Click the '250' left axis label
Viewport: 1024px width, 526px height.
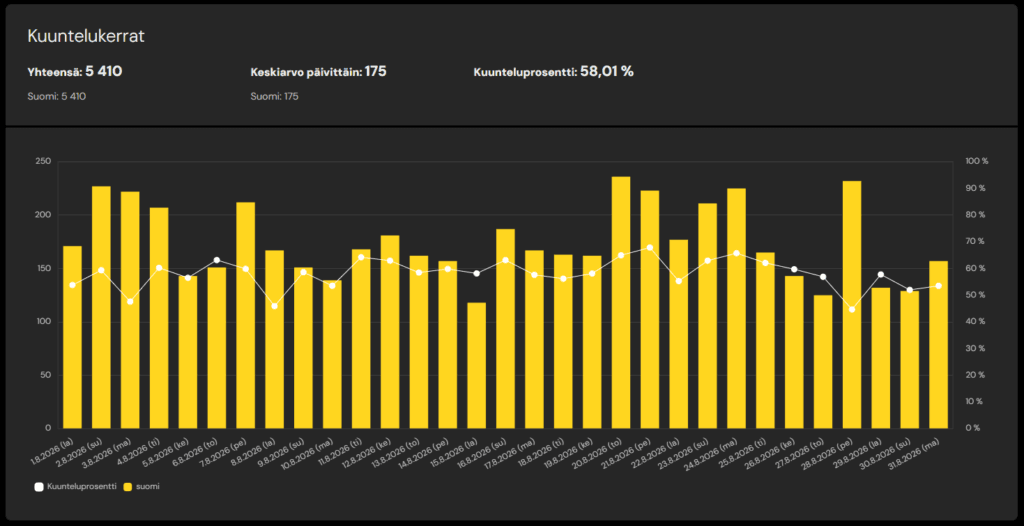click(44, 161)
